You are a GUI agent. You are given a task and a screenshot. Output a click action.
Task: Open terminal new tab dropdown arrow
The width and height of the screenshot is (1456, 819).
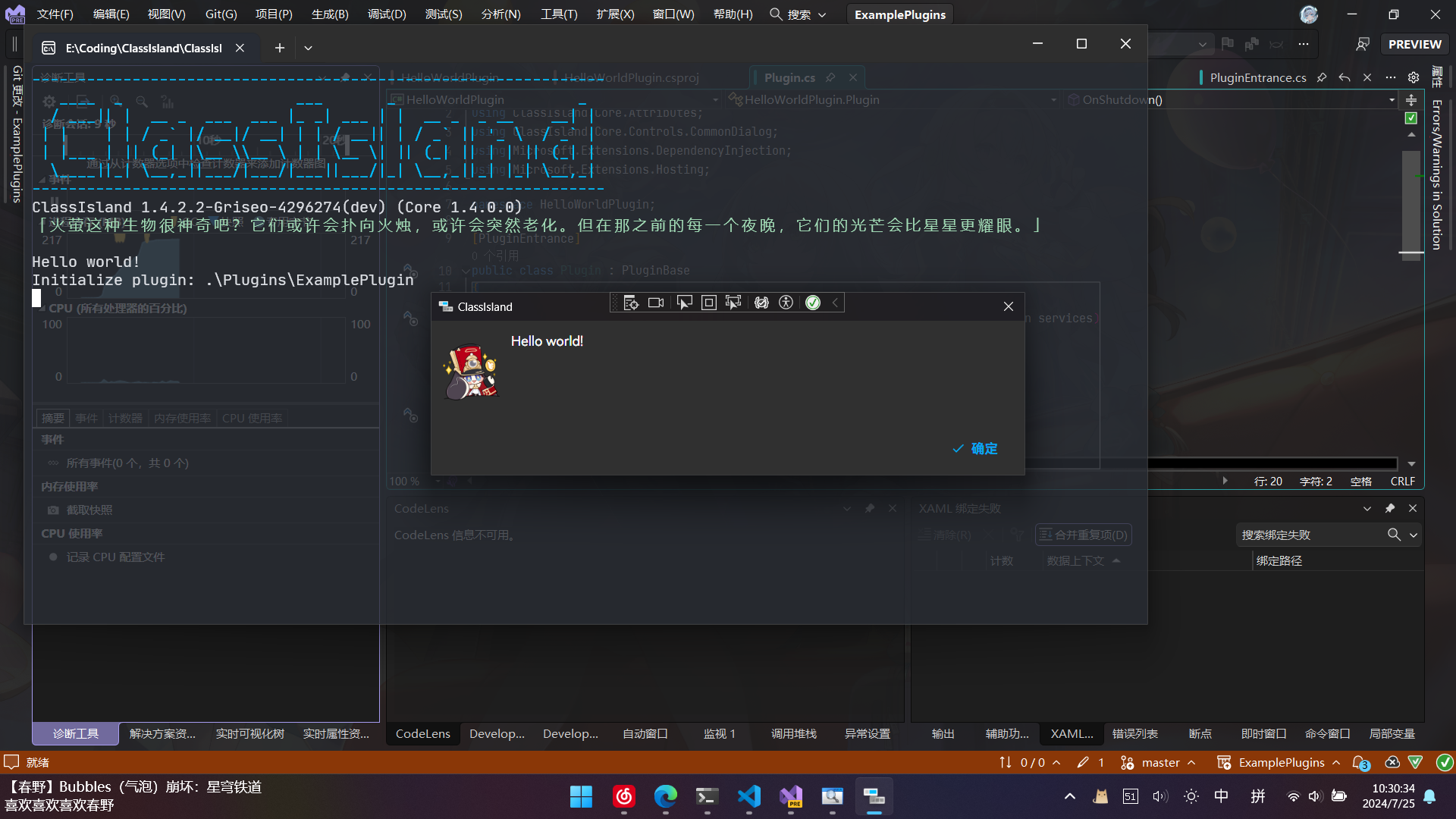tap(308, 48)
